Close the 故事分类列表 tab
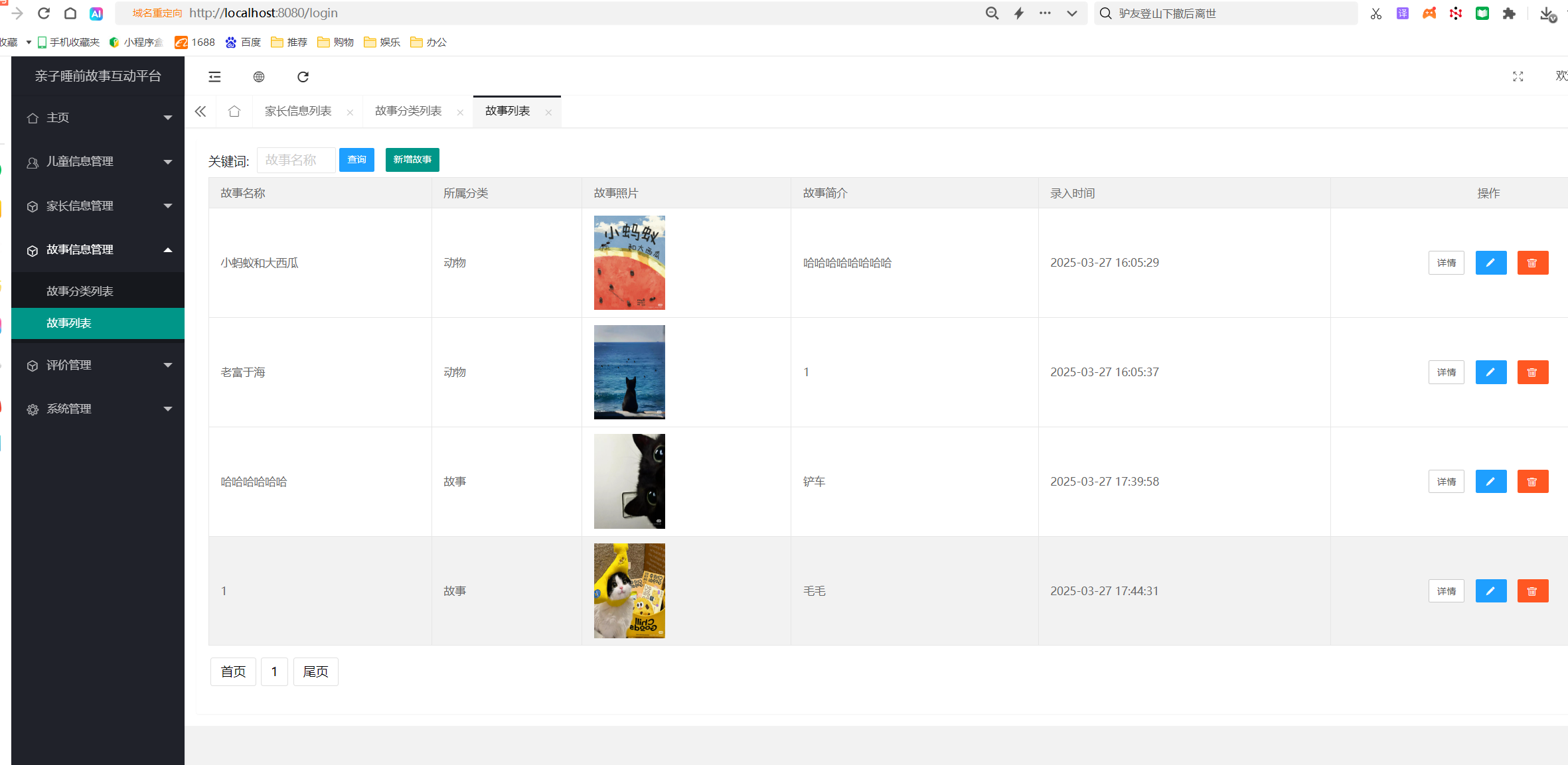The height and width of the screenshot is (765, 1568). (x=460, y=113)
